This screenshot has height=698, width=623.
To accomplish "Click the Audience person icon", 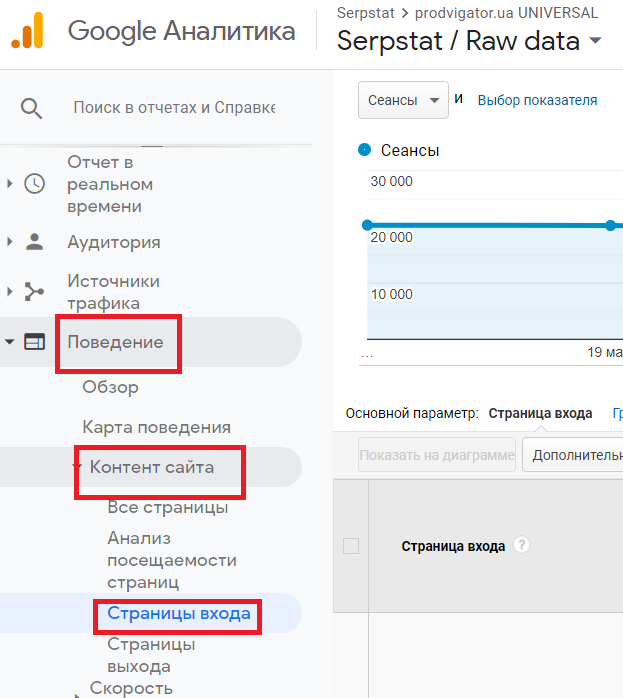I will pos(34,242).
